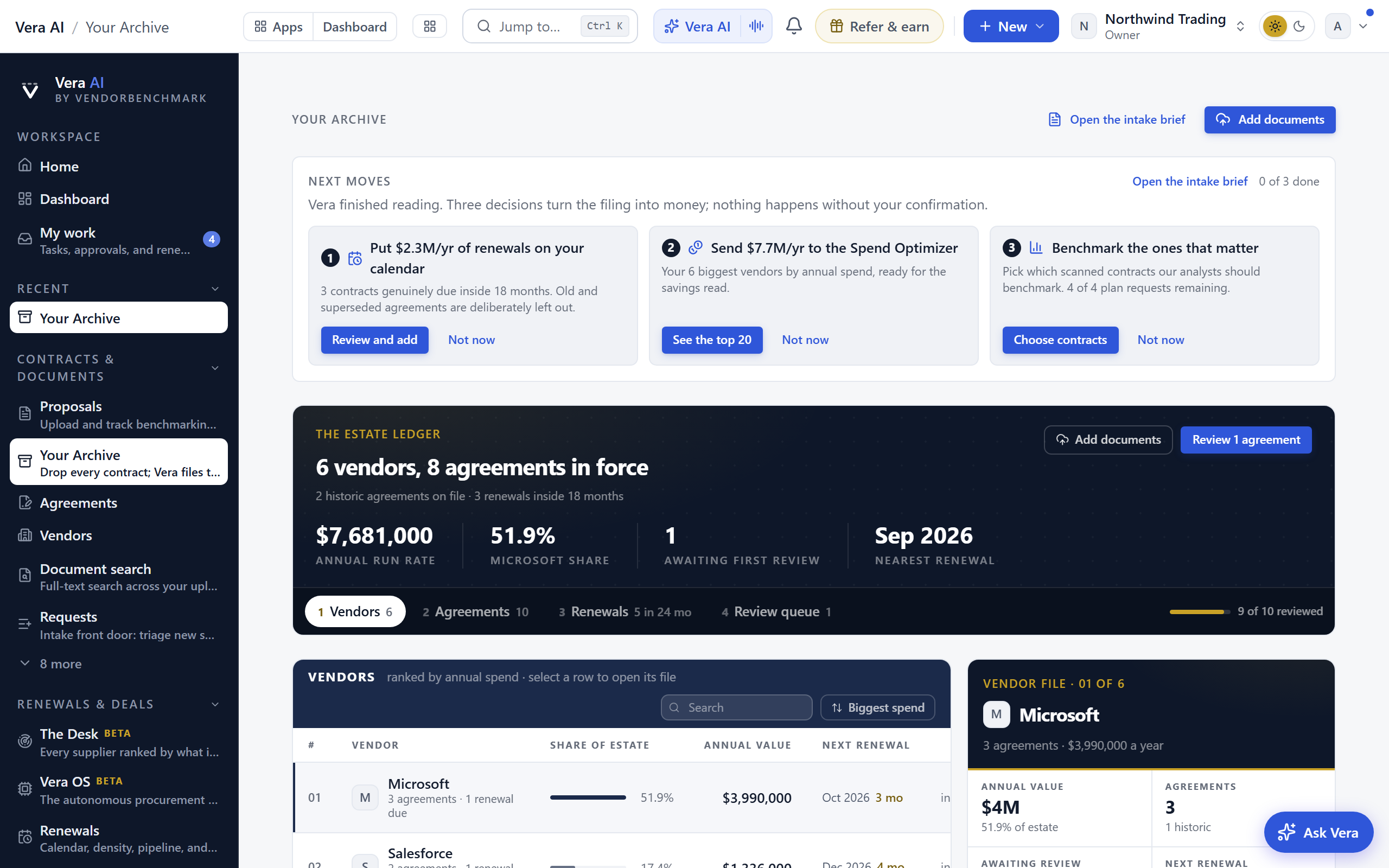
Task: Click the blue Add documents button
Action: coord(1270,119)
